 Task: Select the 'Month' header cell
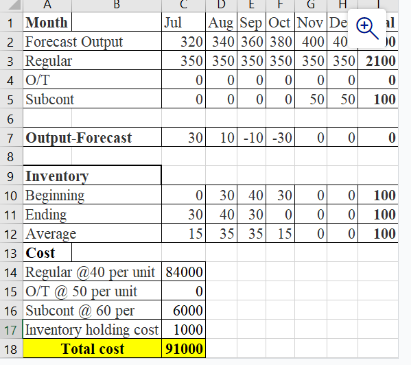click(x=47, y=23)
